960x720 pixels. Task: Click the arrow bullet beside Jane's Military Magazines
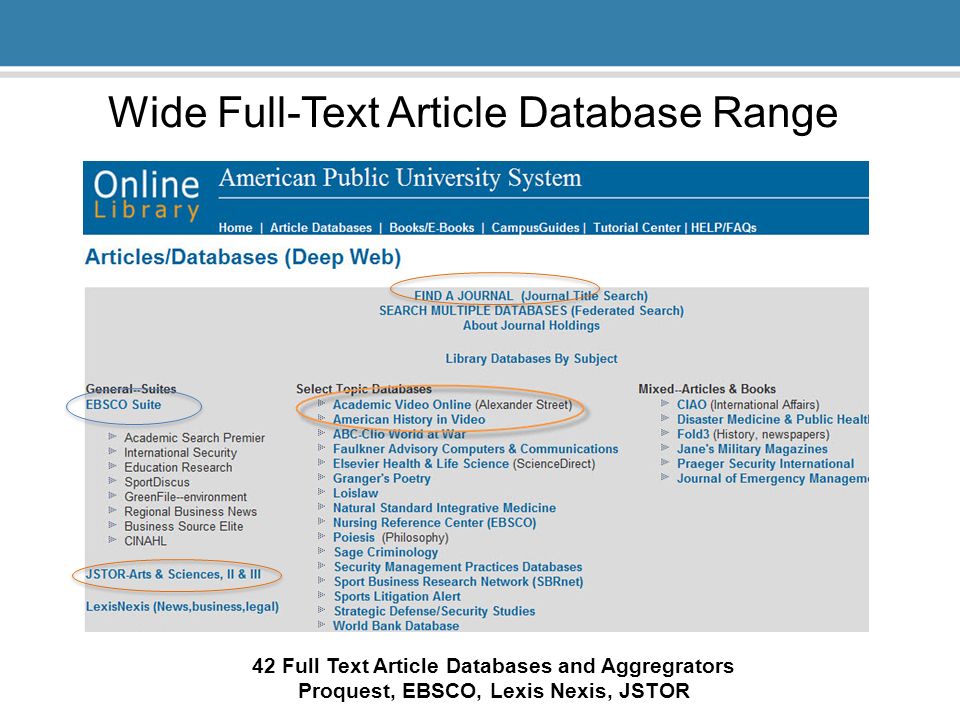click(666, 448)
